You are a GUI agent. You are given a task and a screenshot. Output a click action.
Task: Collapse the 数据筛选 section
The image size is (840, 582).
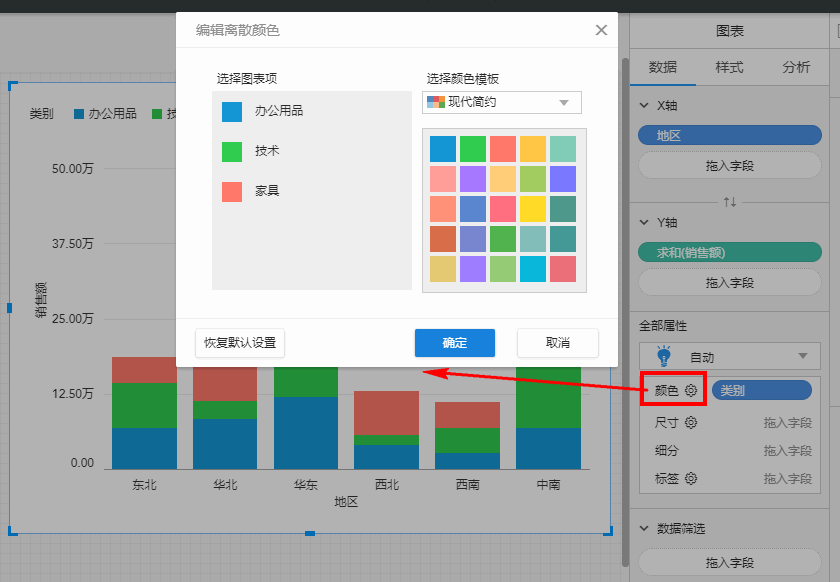[x=644, y=528]
